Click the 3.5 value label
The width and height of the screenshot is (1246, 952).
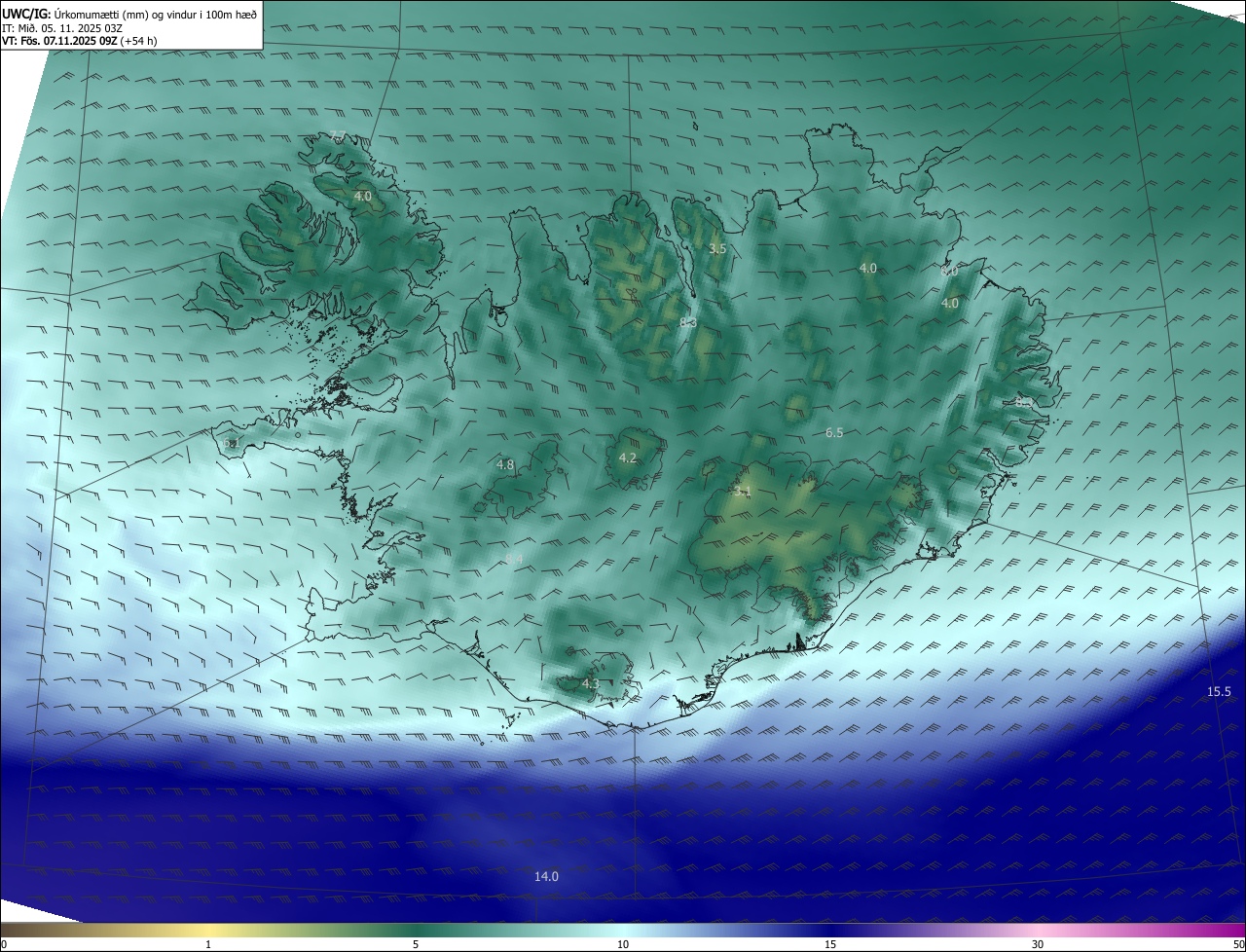pyautogui.click(x=717, y=249)
